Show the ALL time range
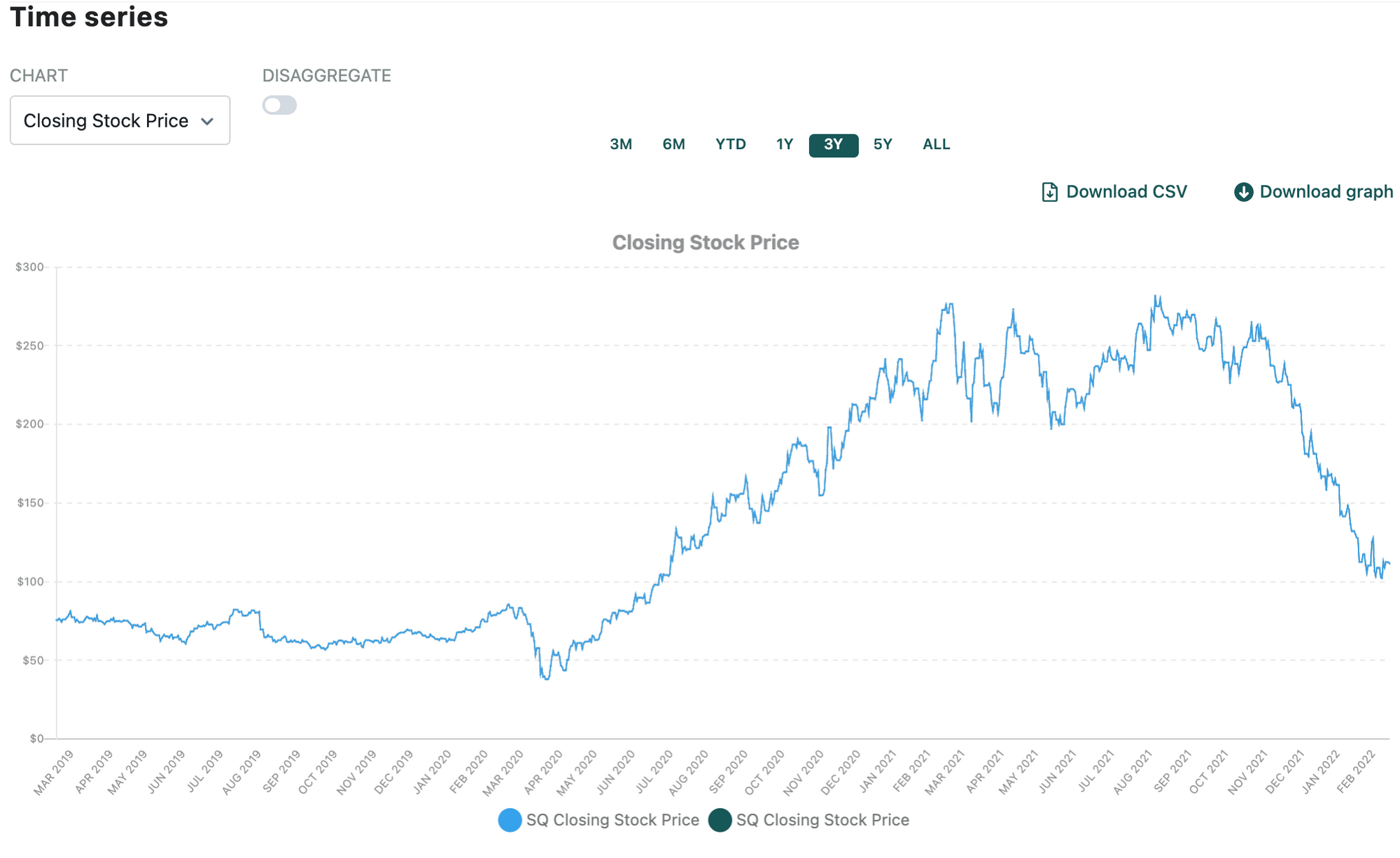Viewport: 1400px width, 858px height. coord(936,144)
